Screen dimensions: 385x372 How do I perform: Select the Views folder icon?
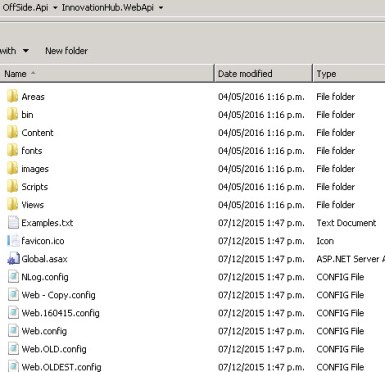12,204
